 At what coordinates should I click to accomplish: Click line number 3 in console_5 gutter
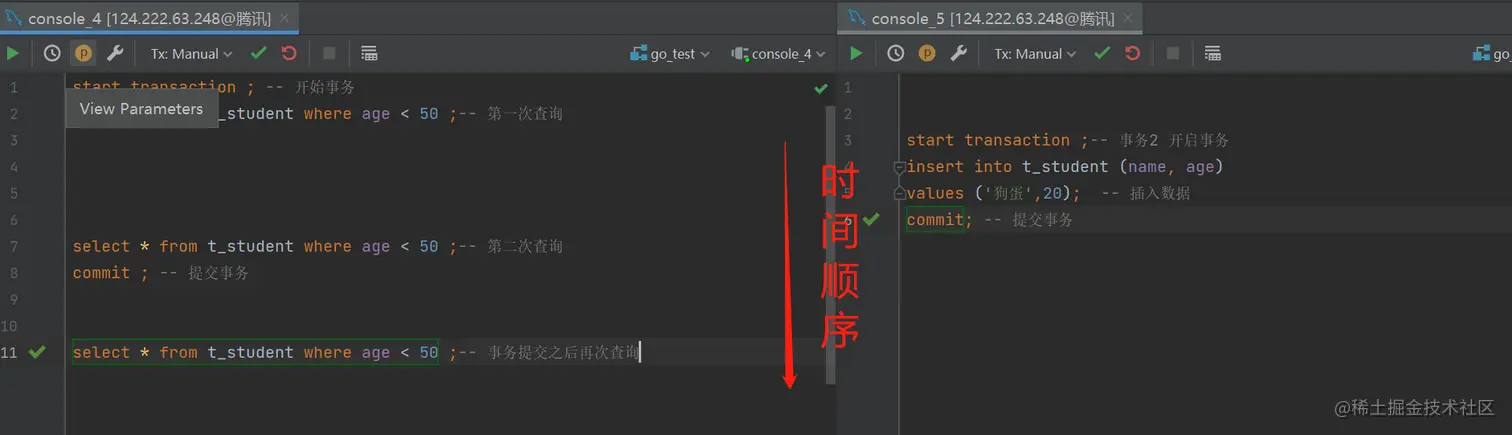(848, 140)
